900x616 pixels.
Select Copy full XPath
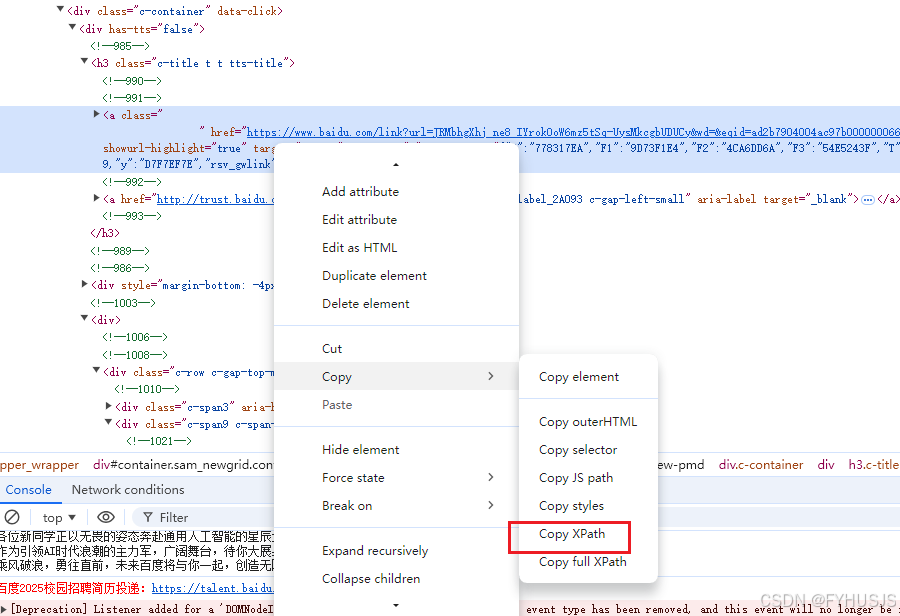pyautogui.click(x=588, y=563)
